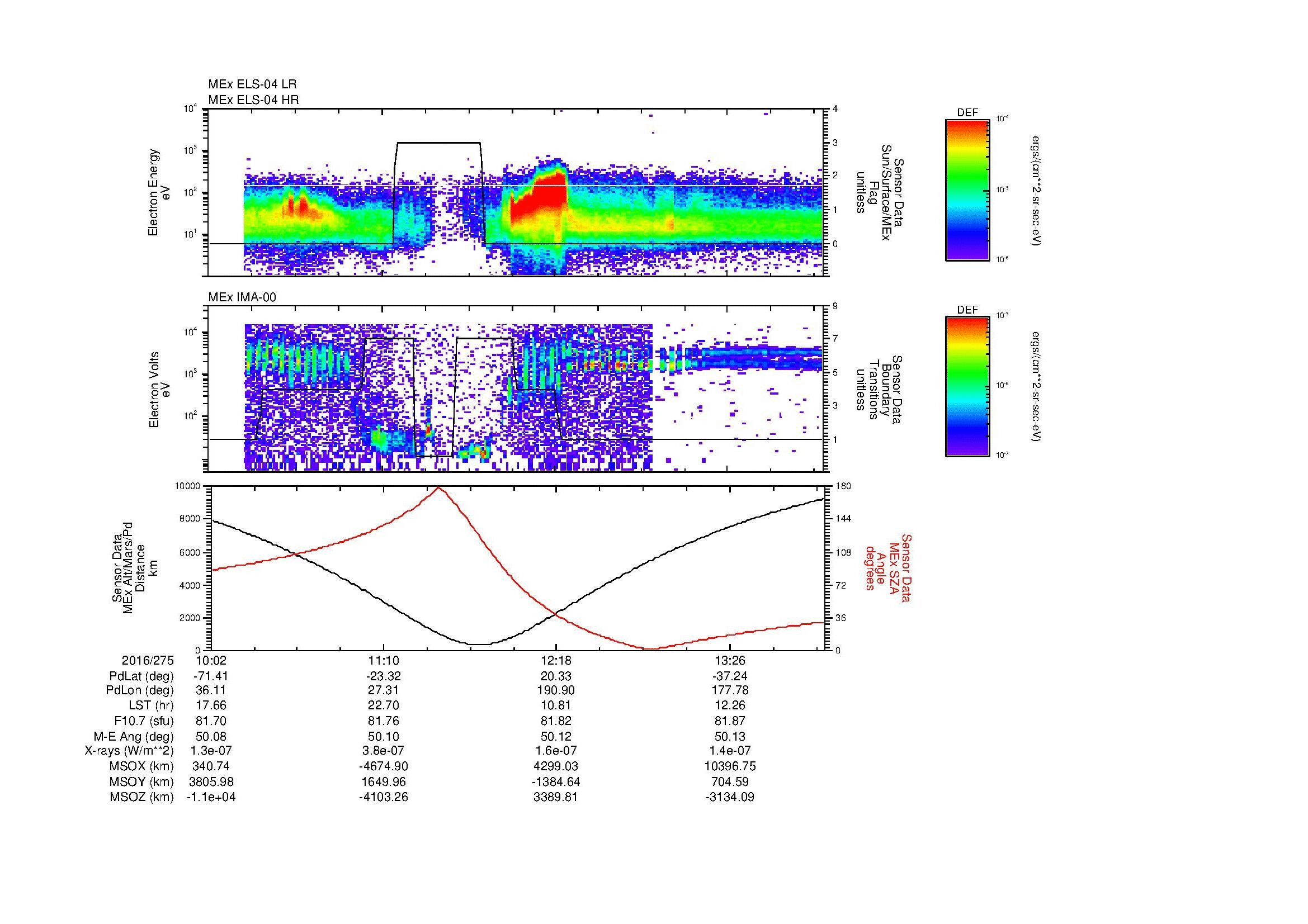Click the 'MSOY (km)' row label

pos(141,782)
